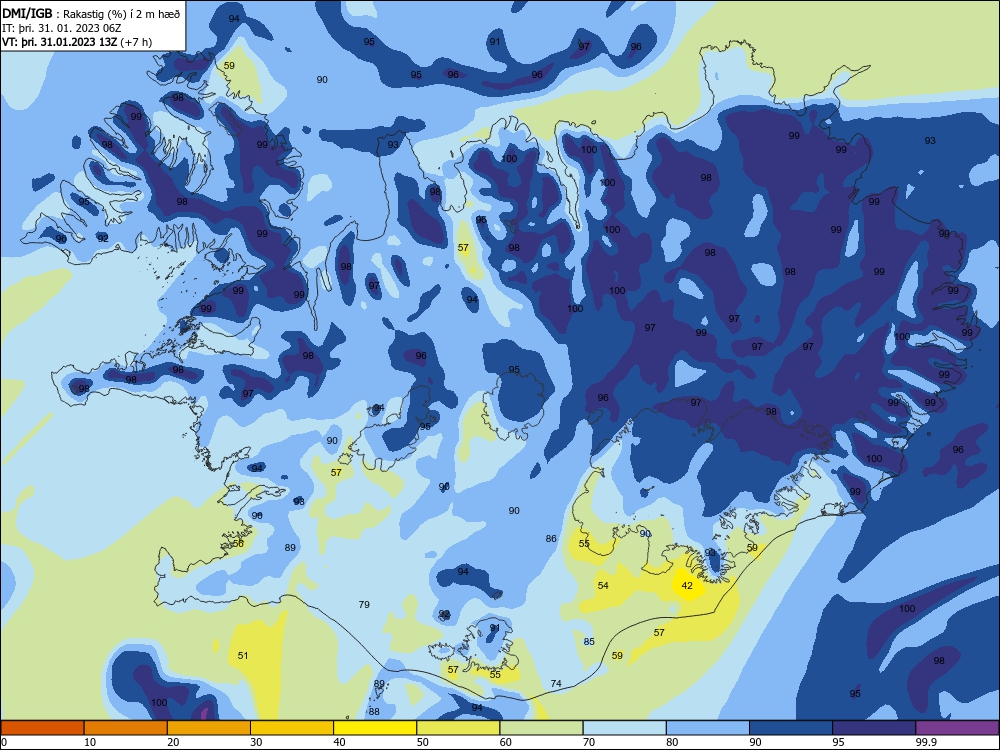The height and width of the screenshot is (750, 1000).
Task: Click the humidity value 42 on the map
Action: (x=687, y=585)
